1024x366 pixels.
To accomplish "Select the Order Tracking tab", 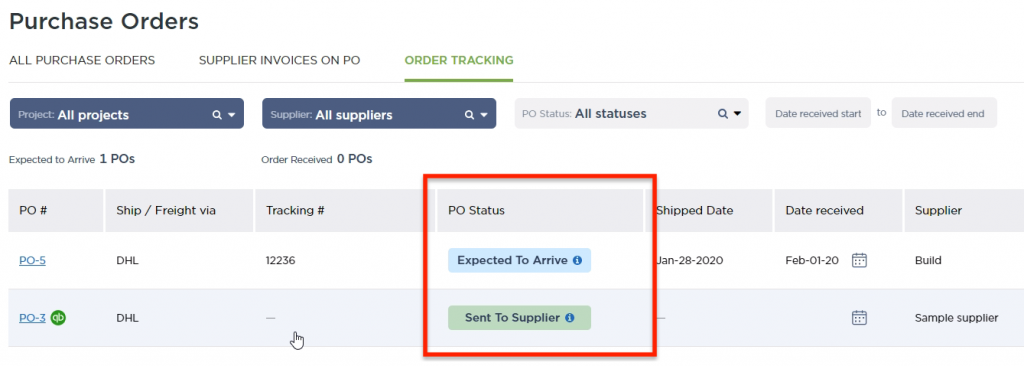I will [x=459, y=60].
